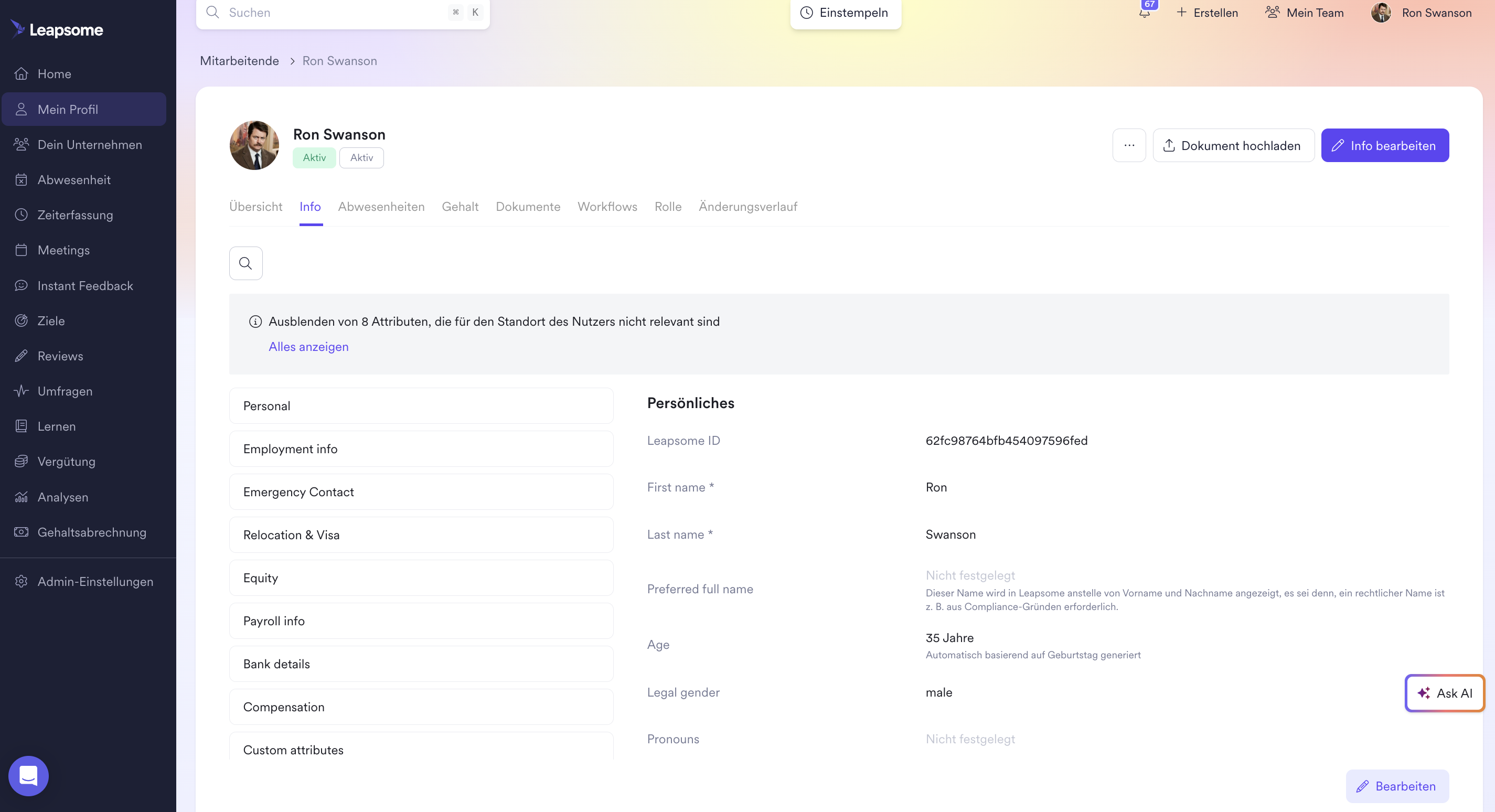Image resolution: width=1495 pixels, height=812 pixels.
Task: Open Zeiterfassung from the sidebar
Action: click(x=76, y=215)
